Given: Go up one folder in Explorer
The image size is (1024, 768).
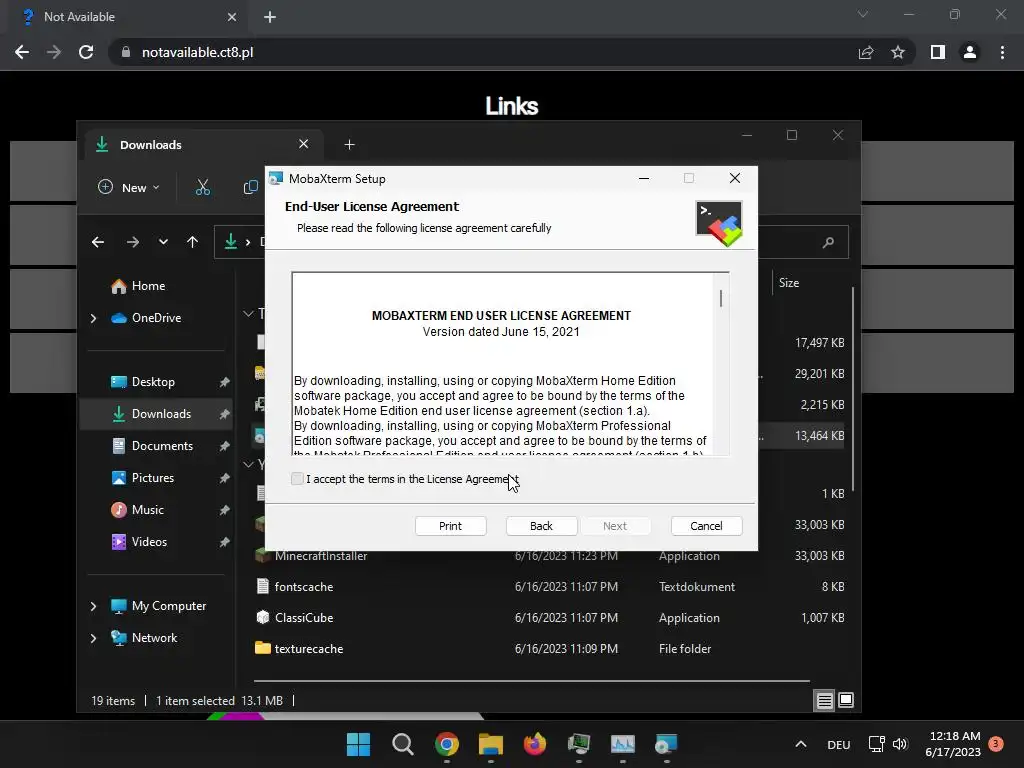Looking at the screenshot, I should click(x=192, y=242).
